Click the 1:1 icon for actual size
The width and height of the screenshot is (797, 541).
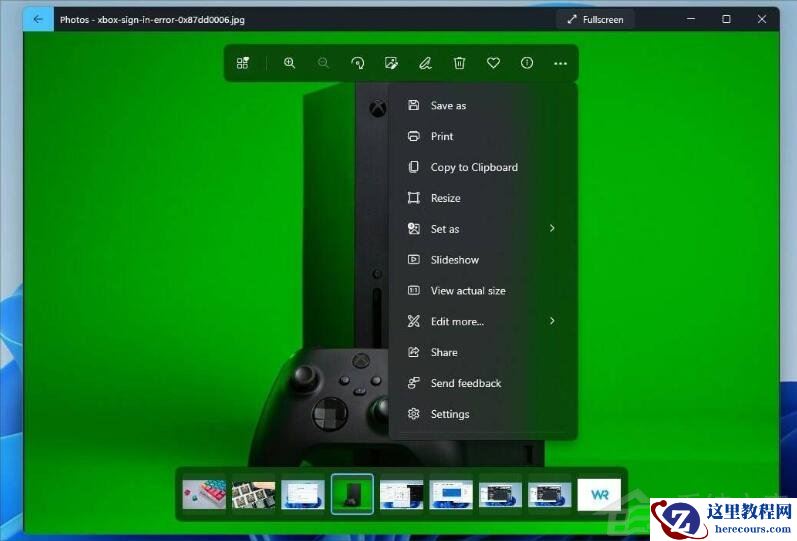414,290
